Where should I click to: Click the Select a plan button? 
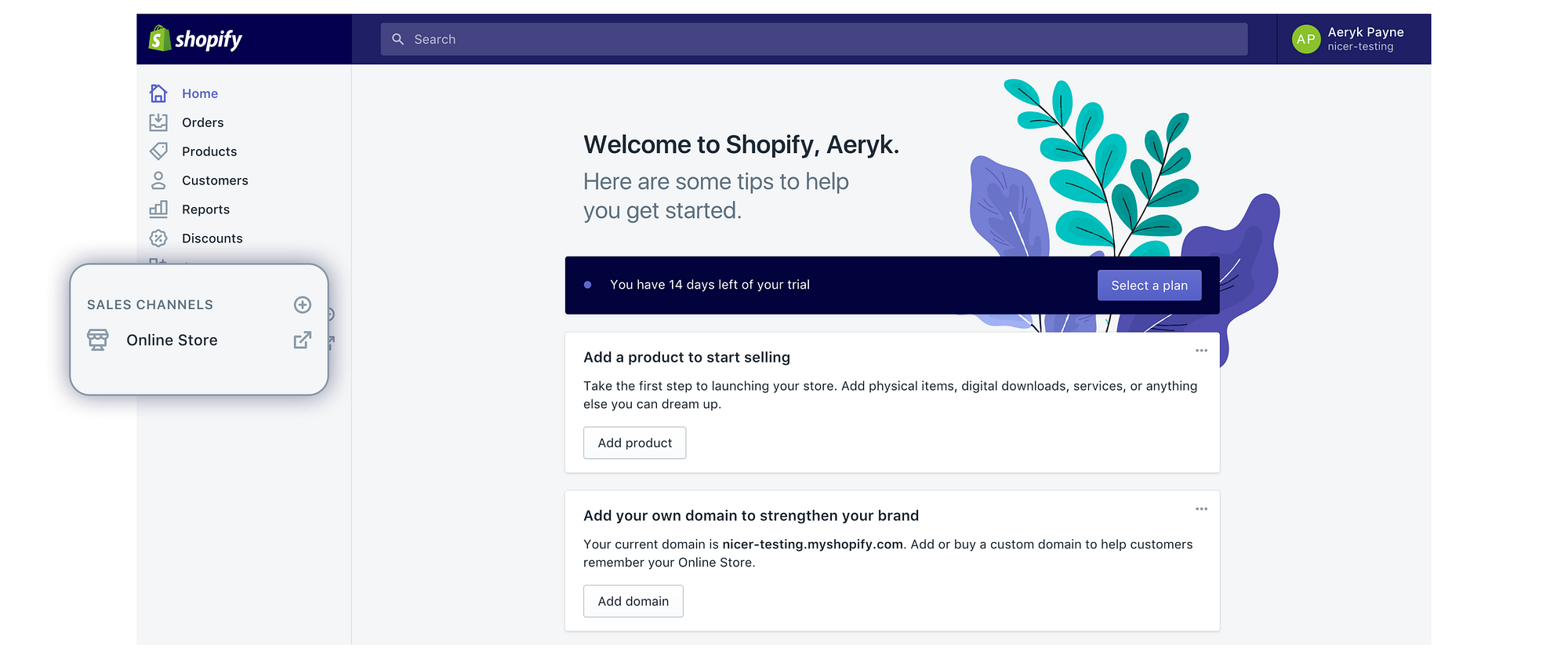click(1149, 286)
